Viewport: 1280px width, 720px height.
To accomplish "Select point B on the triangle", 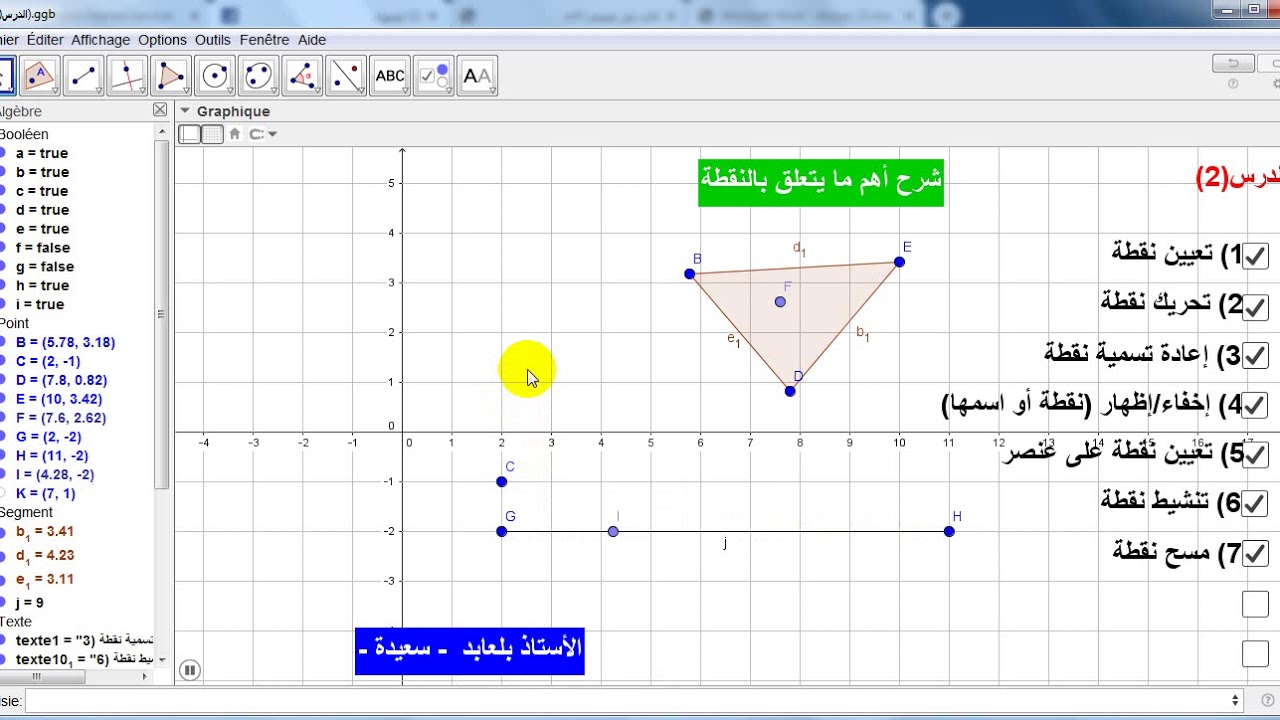I will pyautogui.click(x=690, y=274).
